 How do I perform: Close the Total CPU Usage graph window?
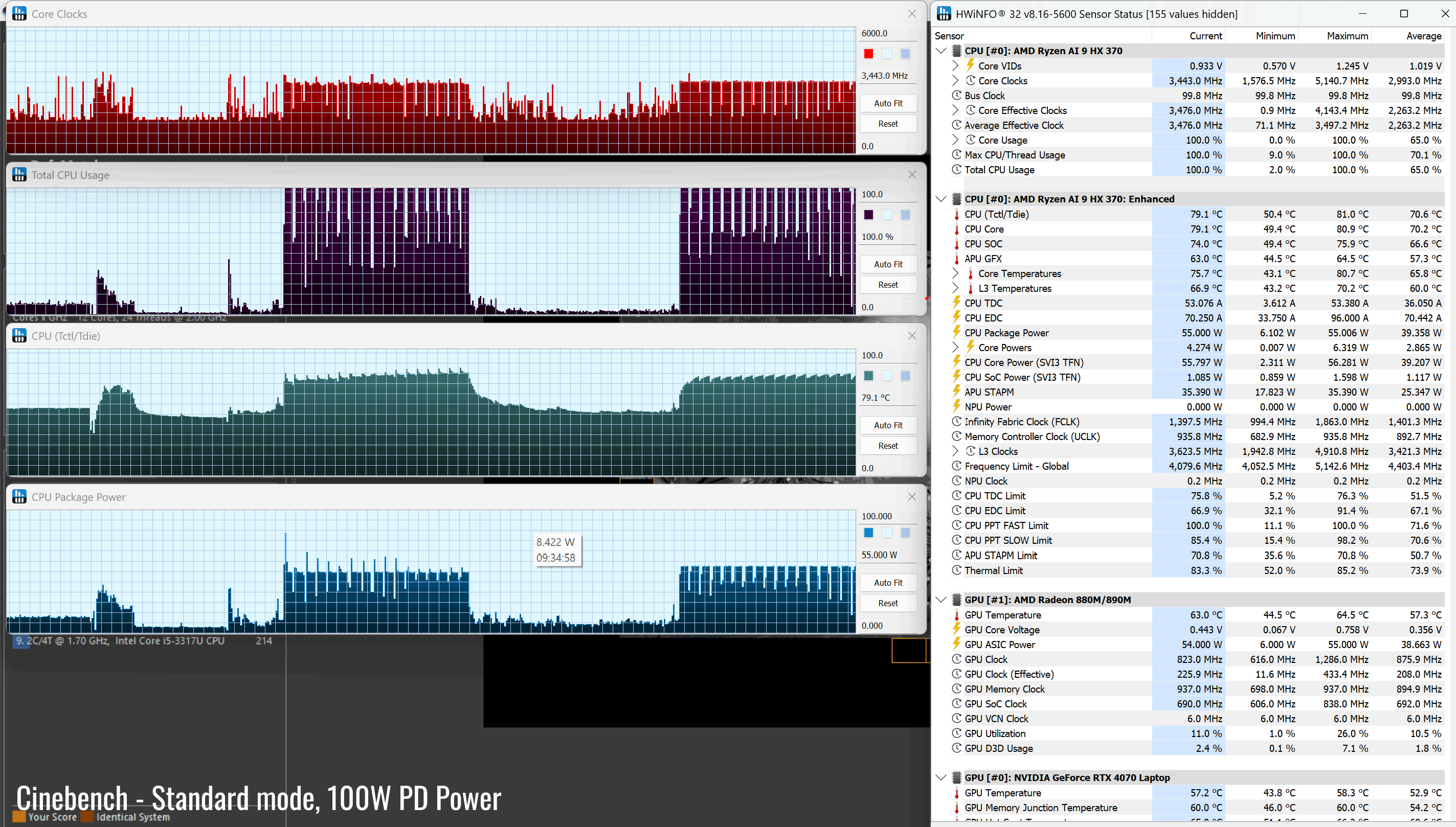click(912, 175)
